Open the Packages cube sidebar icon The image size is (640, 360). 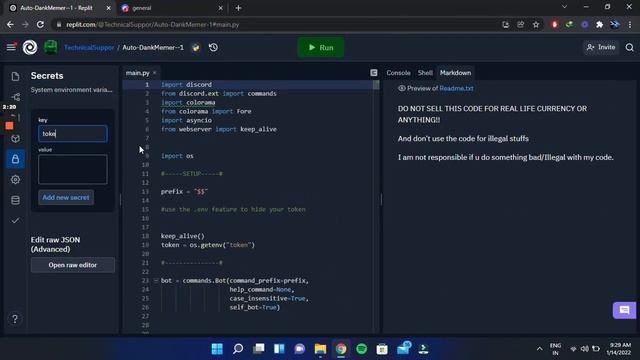tap(16, 138)
